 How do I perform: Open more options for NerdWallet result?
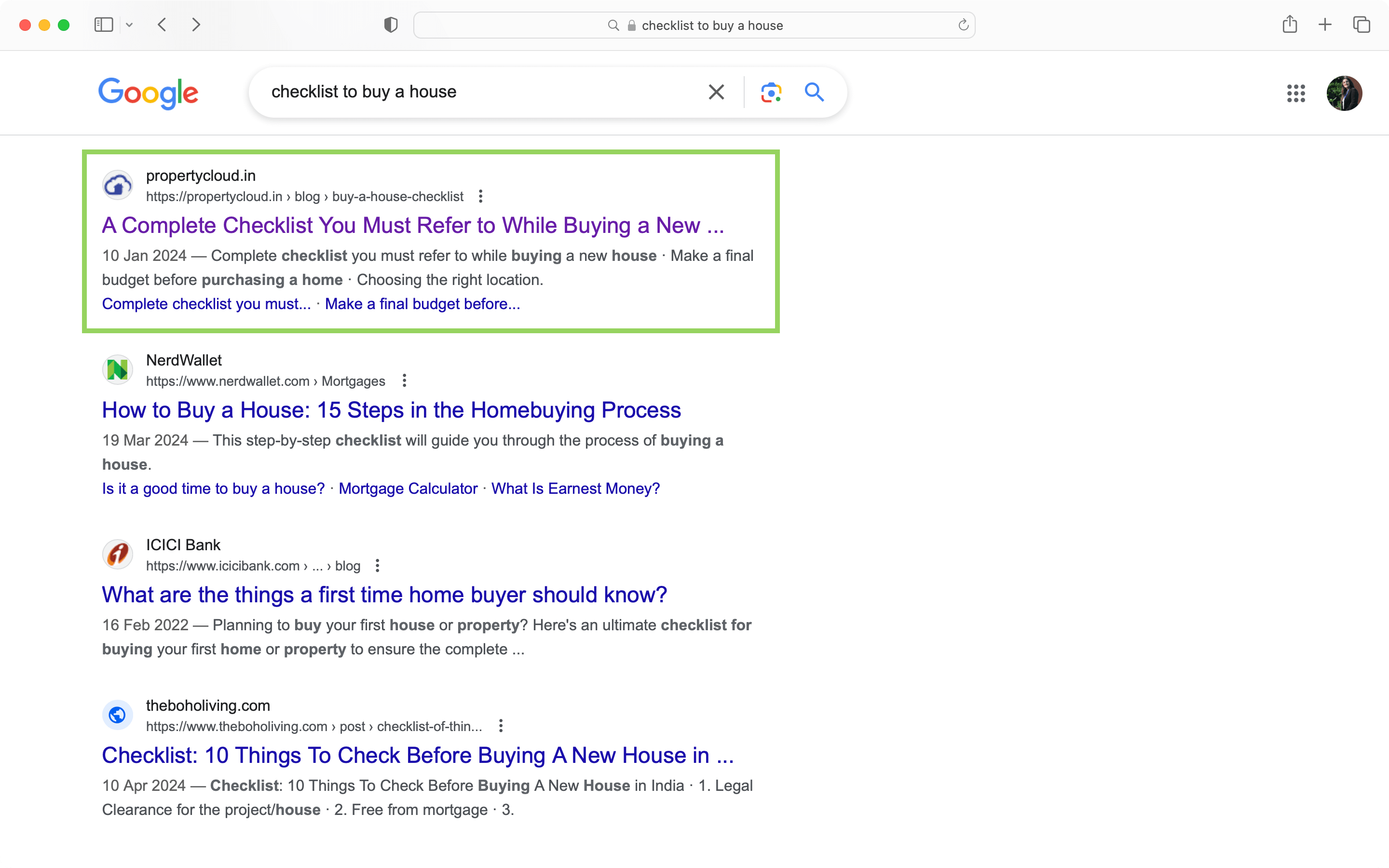point(404,380)
